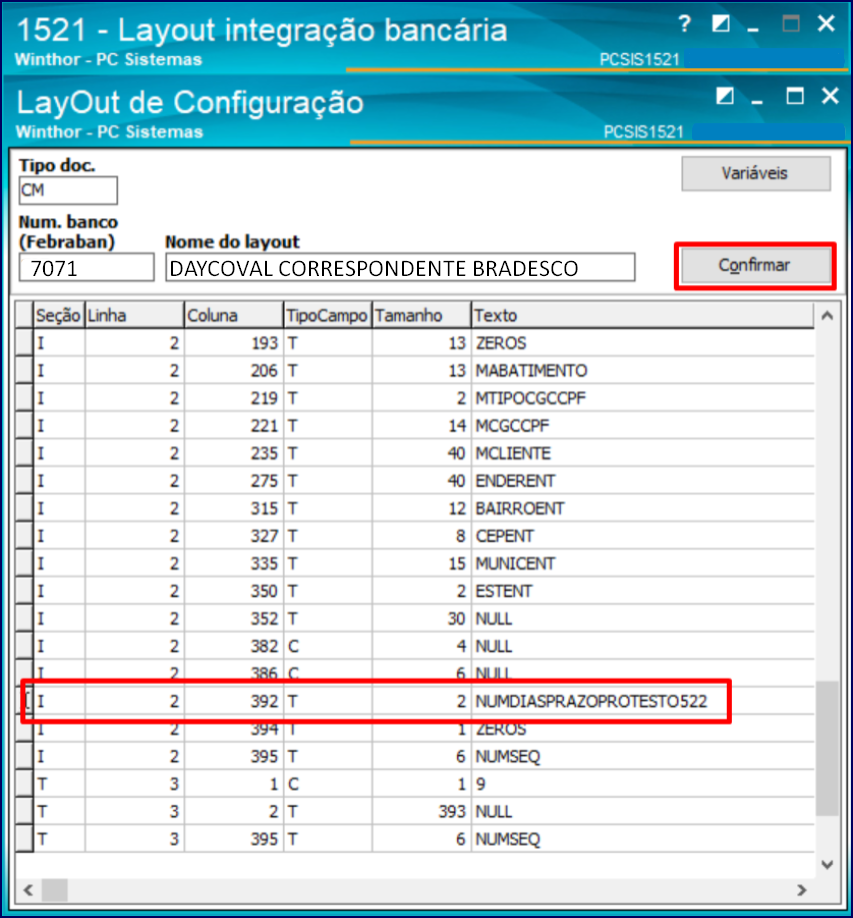Click the Tamanho column header
Viewport: 853px width, 918px height.
[422, 316]
